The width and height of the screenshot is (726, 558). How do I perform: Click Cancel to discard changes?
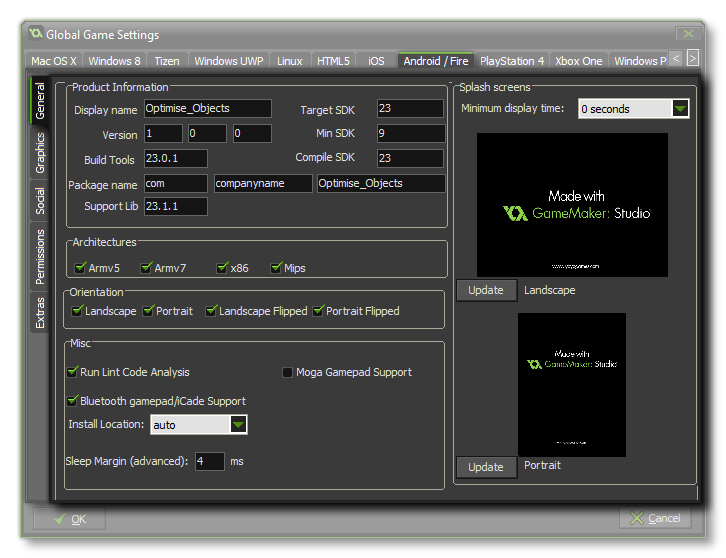tap(655, 518)
